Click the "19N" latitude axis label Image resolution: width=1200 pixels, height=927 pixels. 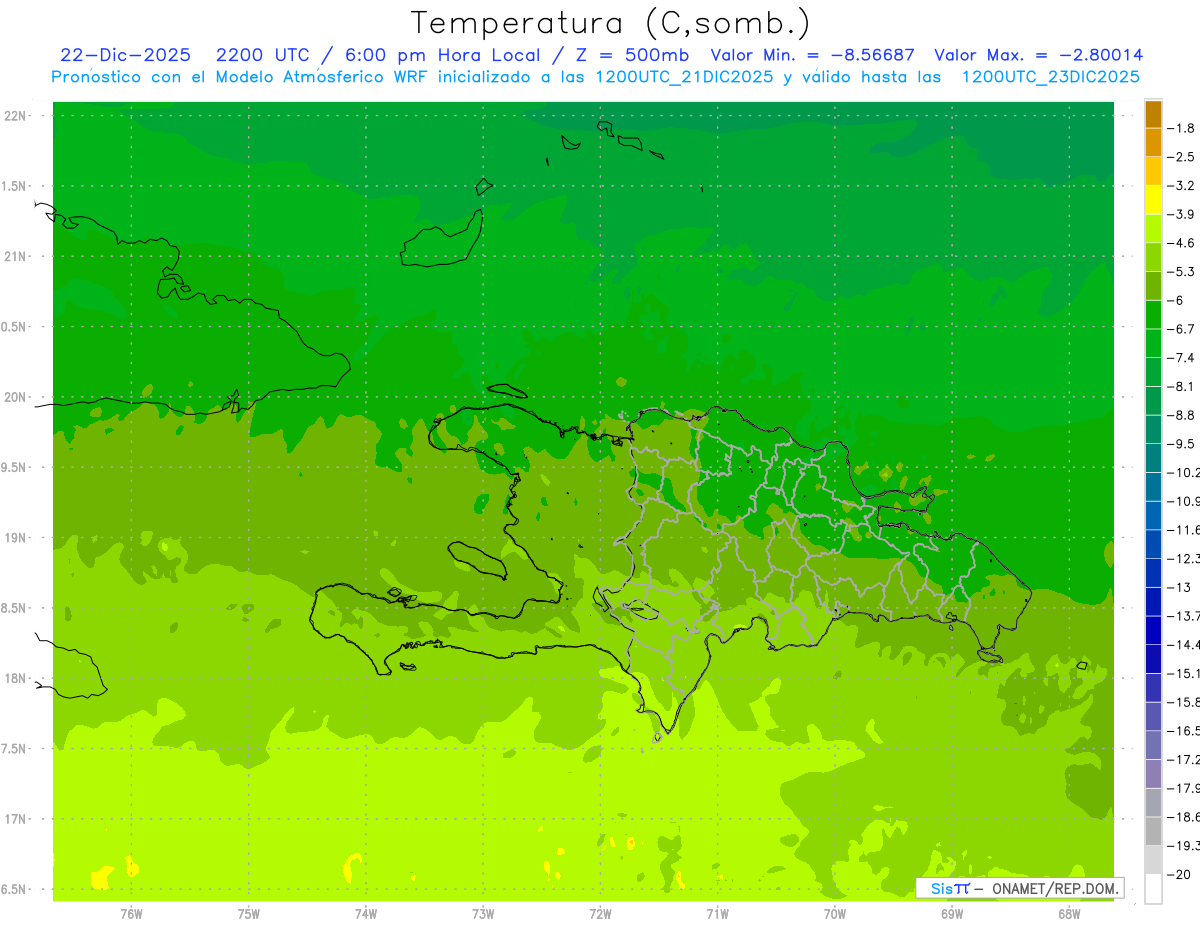pos(15,538)
